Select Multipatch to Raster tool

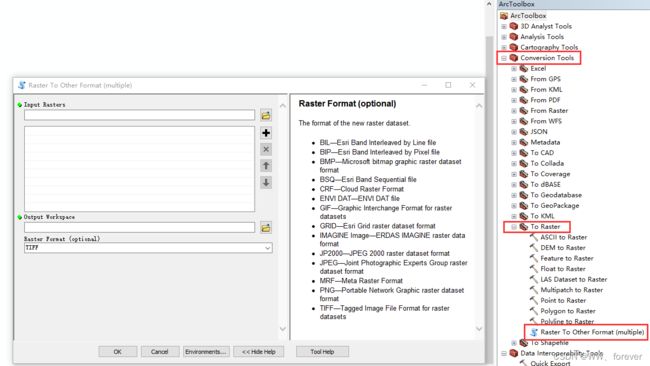(571, 290)
